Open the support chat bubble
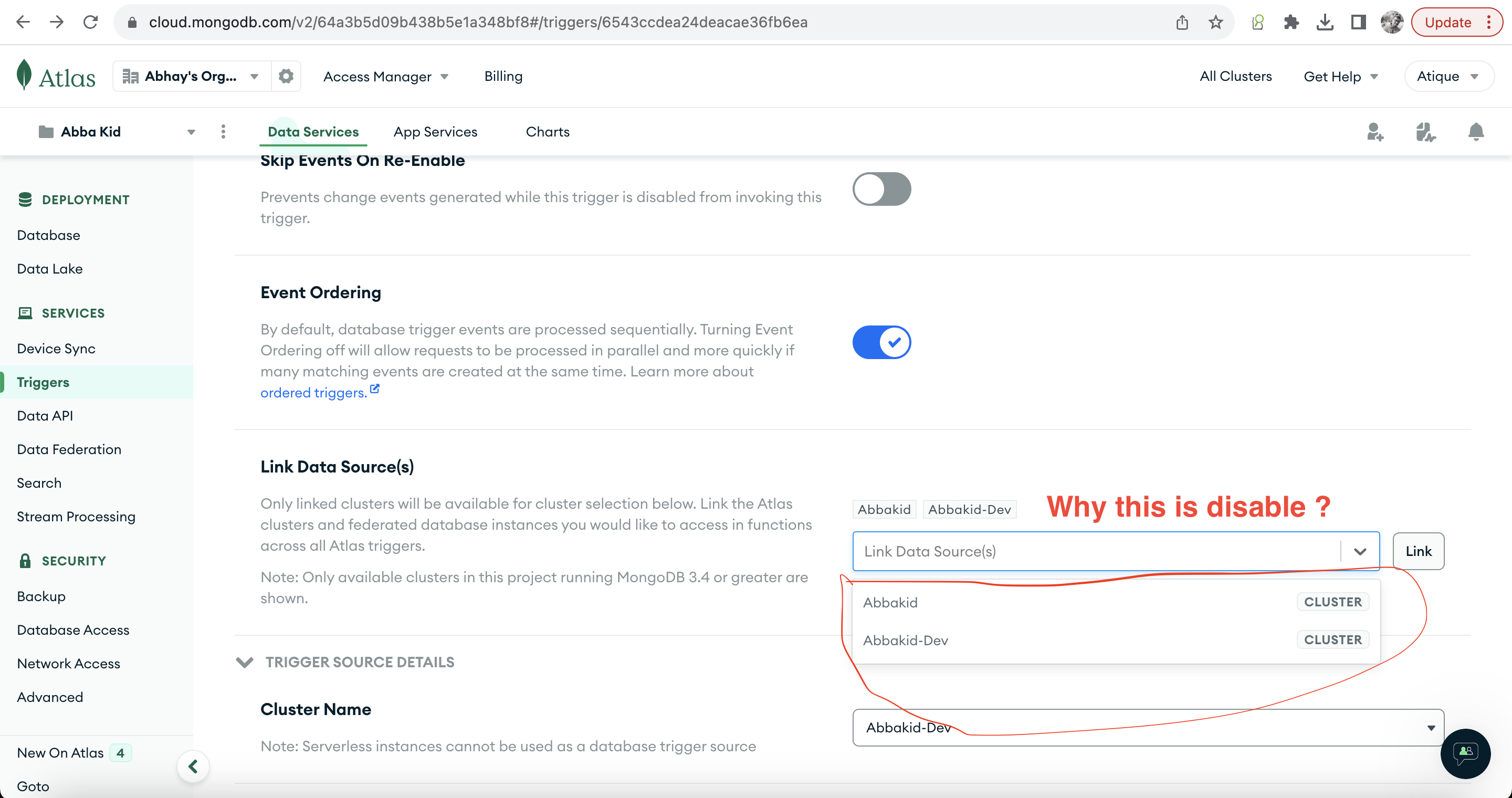 (x=1465, y=753)
